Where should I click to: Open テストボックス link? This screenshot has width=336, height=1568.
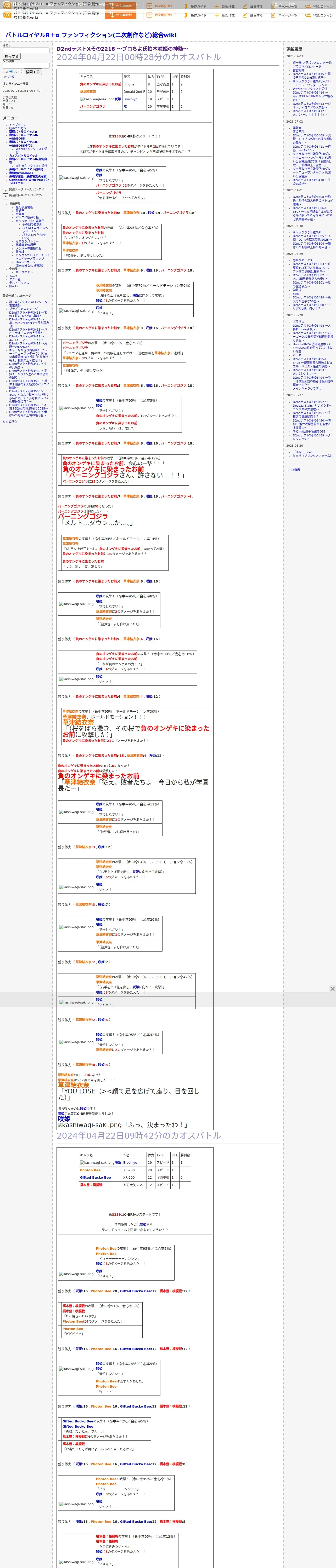[x=19, y=283]
